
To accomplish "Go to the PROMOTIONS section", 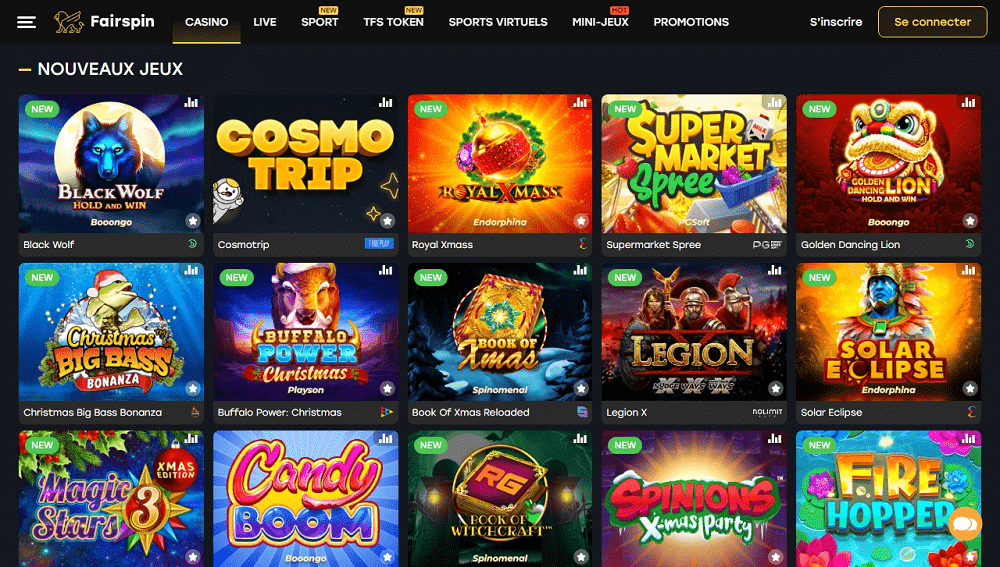I will (x=691, y=22).
